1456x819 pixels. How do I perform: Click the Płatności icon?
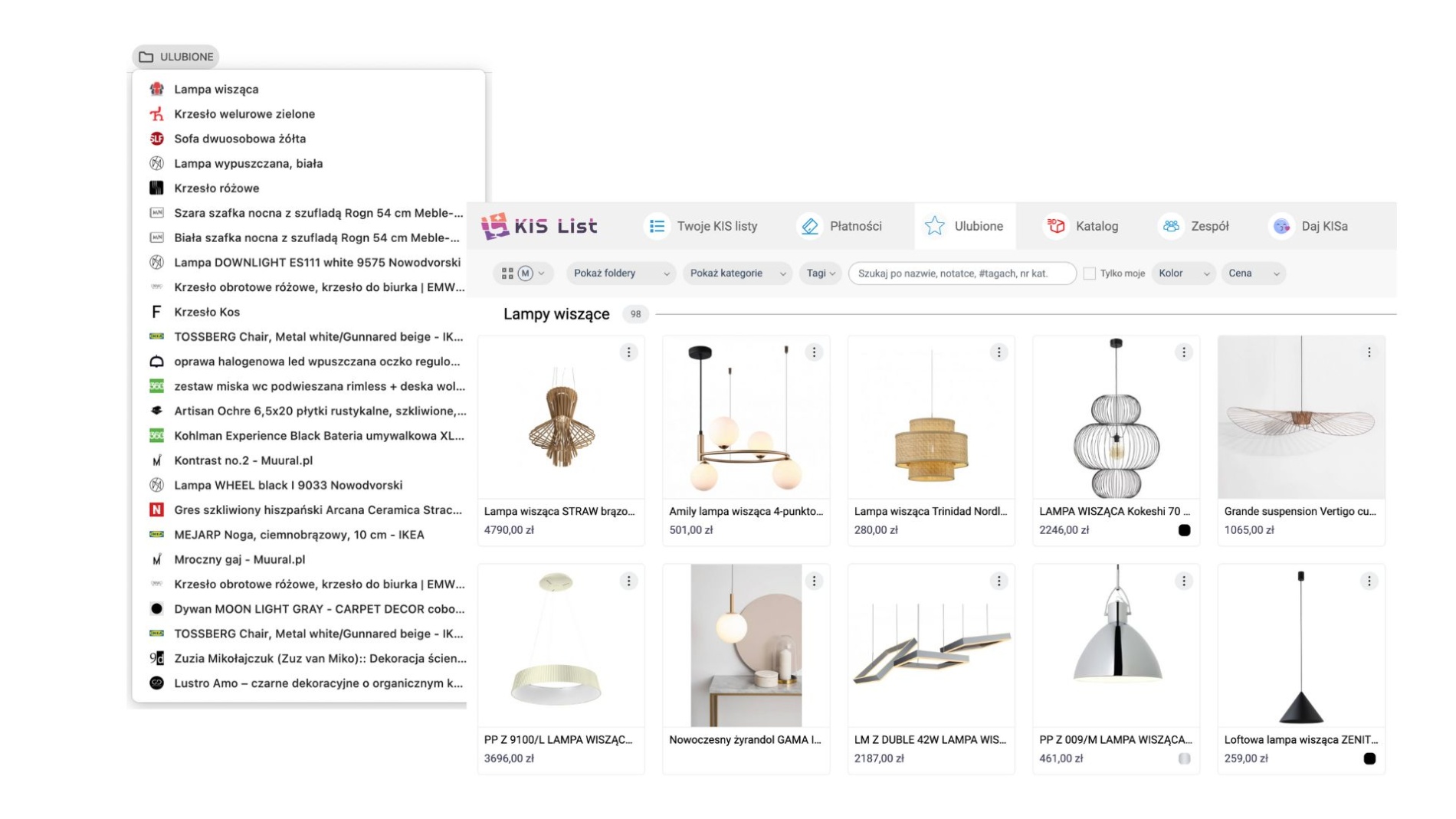(x=810, y=226)
